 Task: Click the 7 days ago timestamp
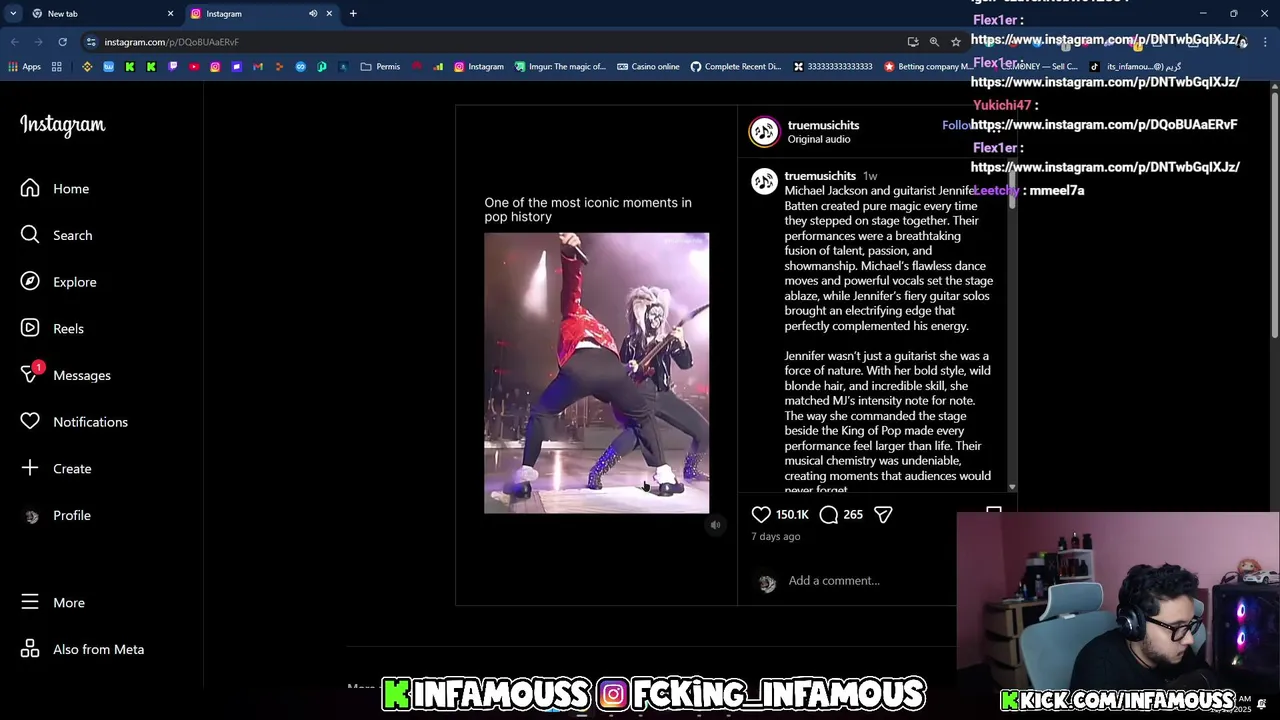(776, 537)
